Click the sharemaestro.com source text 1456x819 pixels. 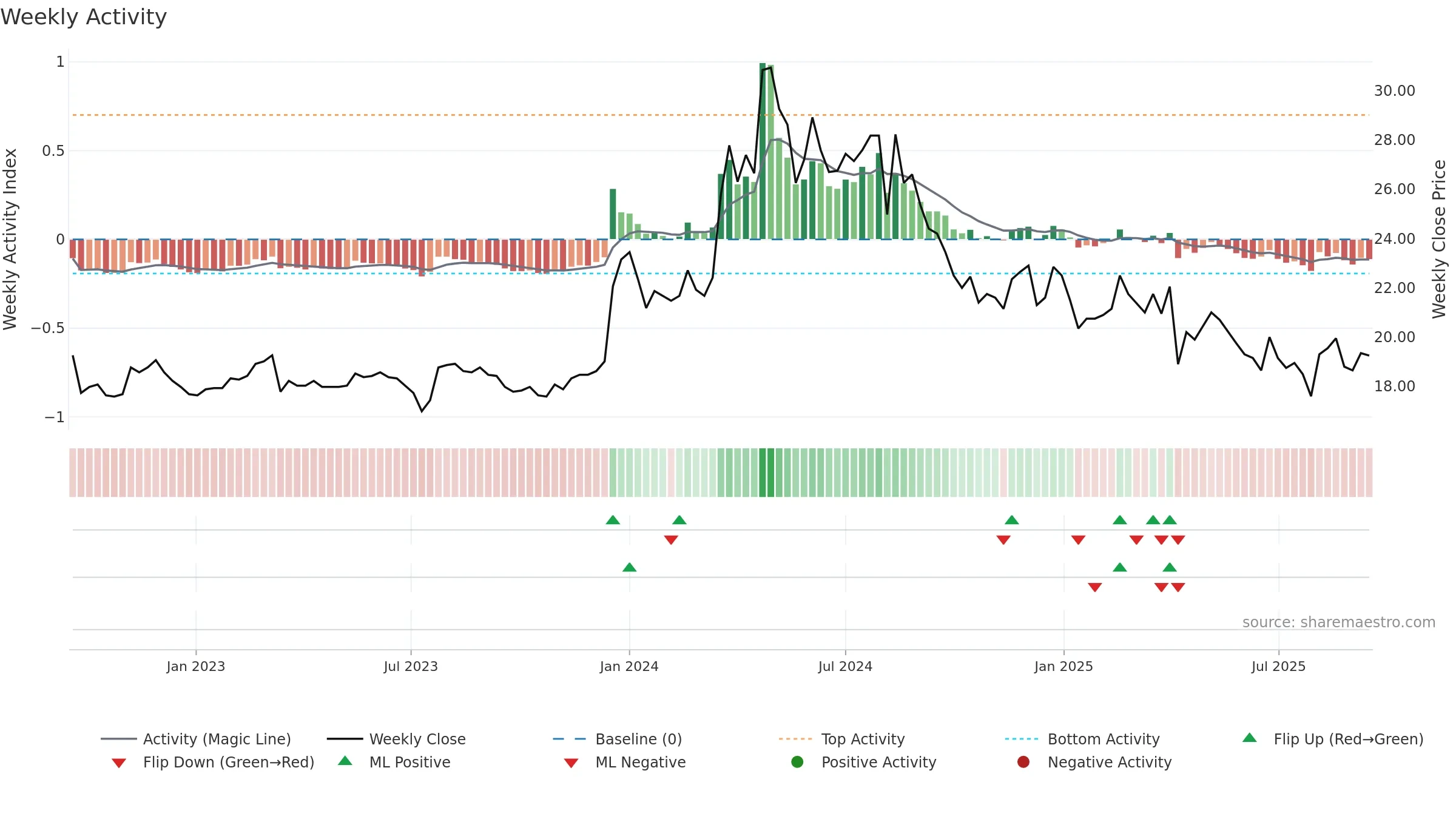point(1339,622)
